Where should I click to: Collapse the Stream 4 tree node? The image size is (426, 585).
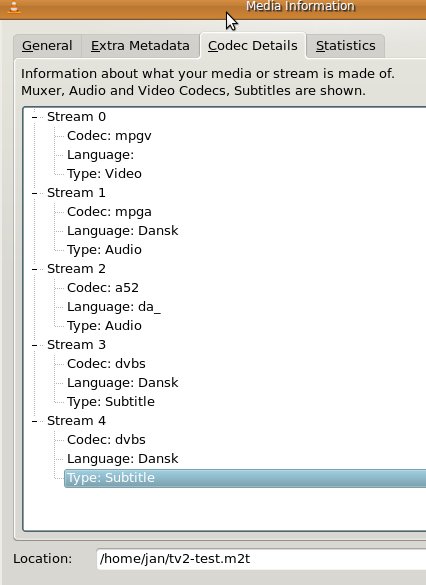click(x=34, y=421)
